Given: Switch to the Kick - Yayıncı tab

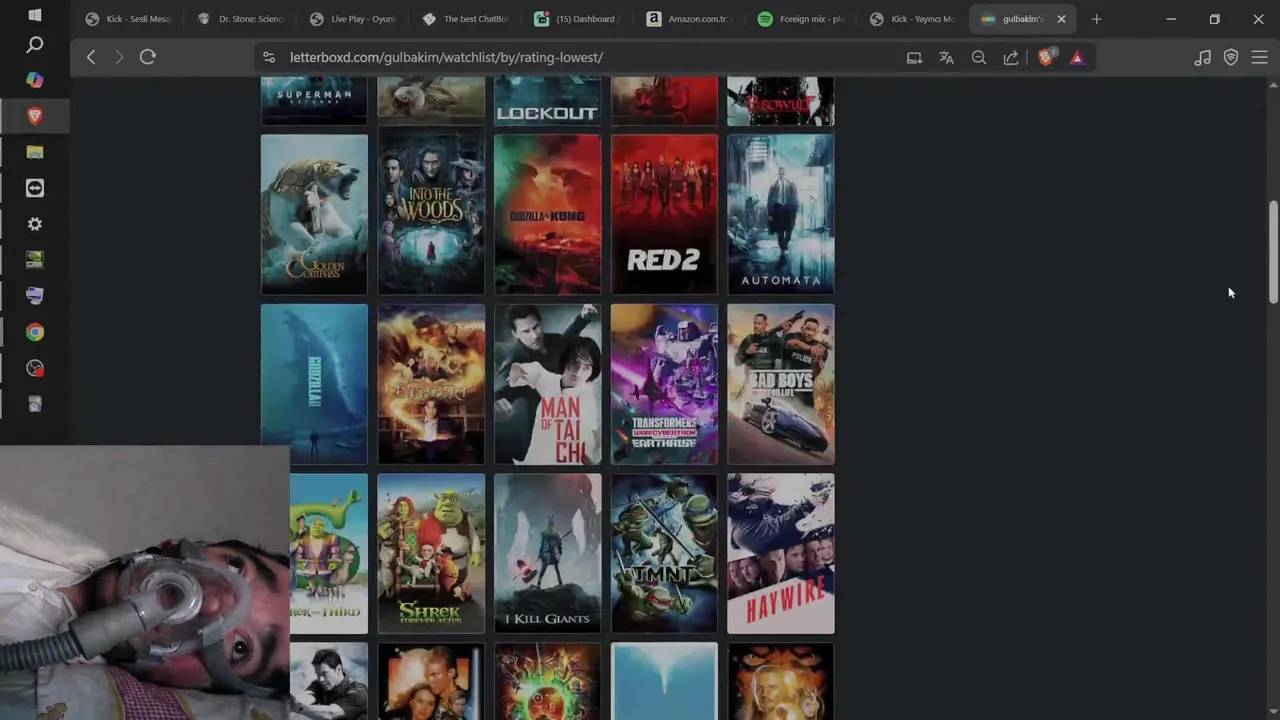Looking at the screenshot, I should (915, 19).
